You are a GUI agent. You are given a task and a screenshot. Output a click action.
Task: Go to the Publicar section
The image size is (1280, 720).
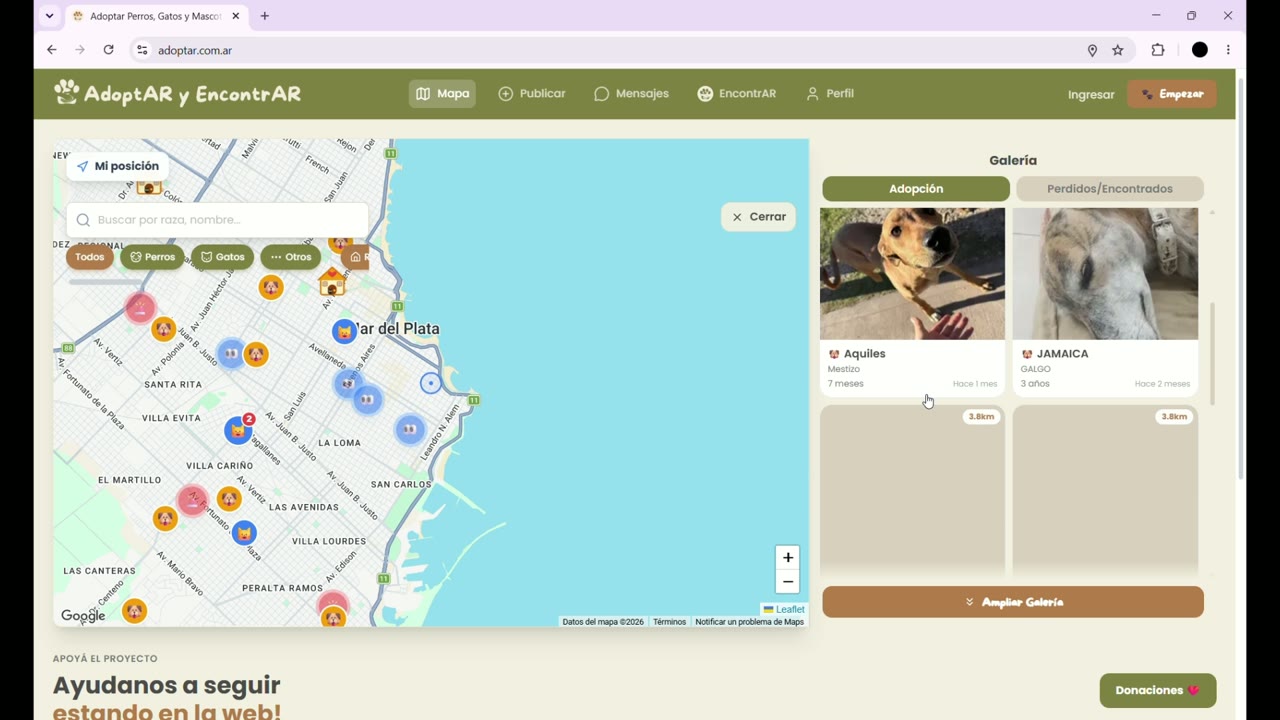pyautogui.click(x=532, y=93)
